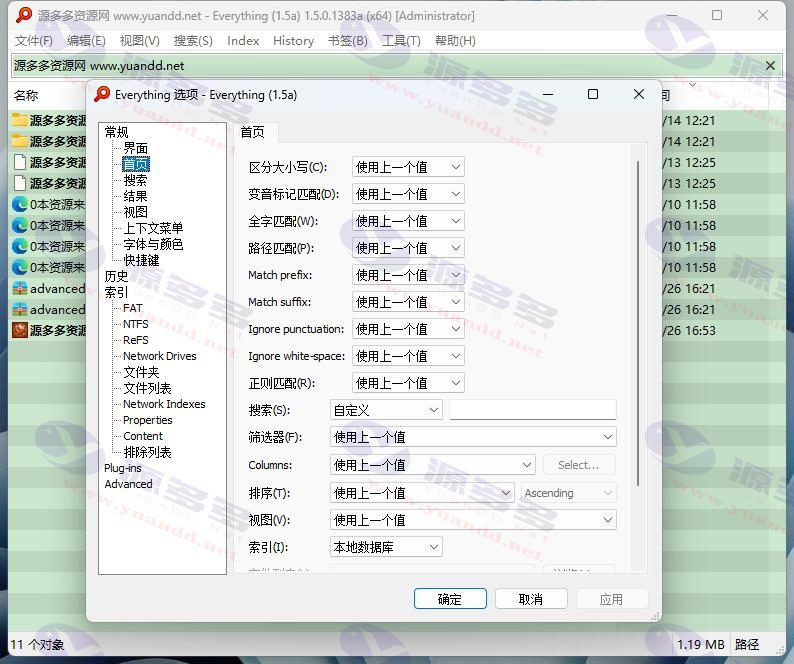Clear the main window search box with X

click(770, 65)
